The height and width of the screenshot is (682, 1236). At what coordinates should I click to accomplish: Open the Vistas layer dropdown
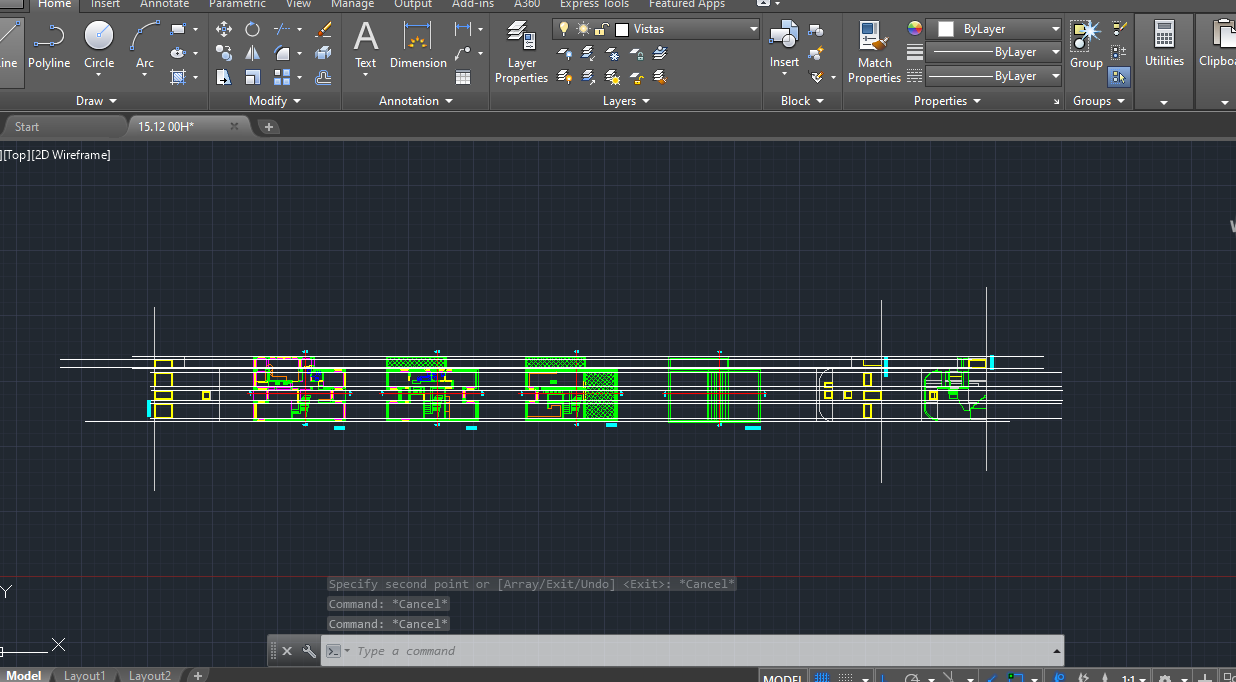click(x=754, y=29)
